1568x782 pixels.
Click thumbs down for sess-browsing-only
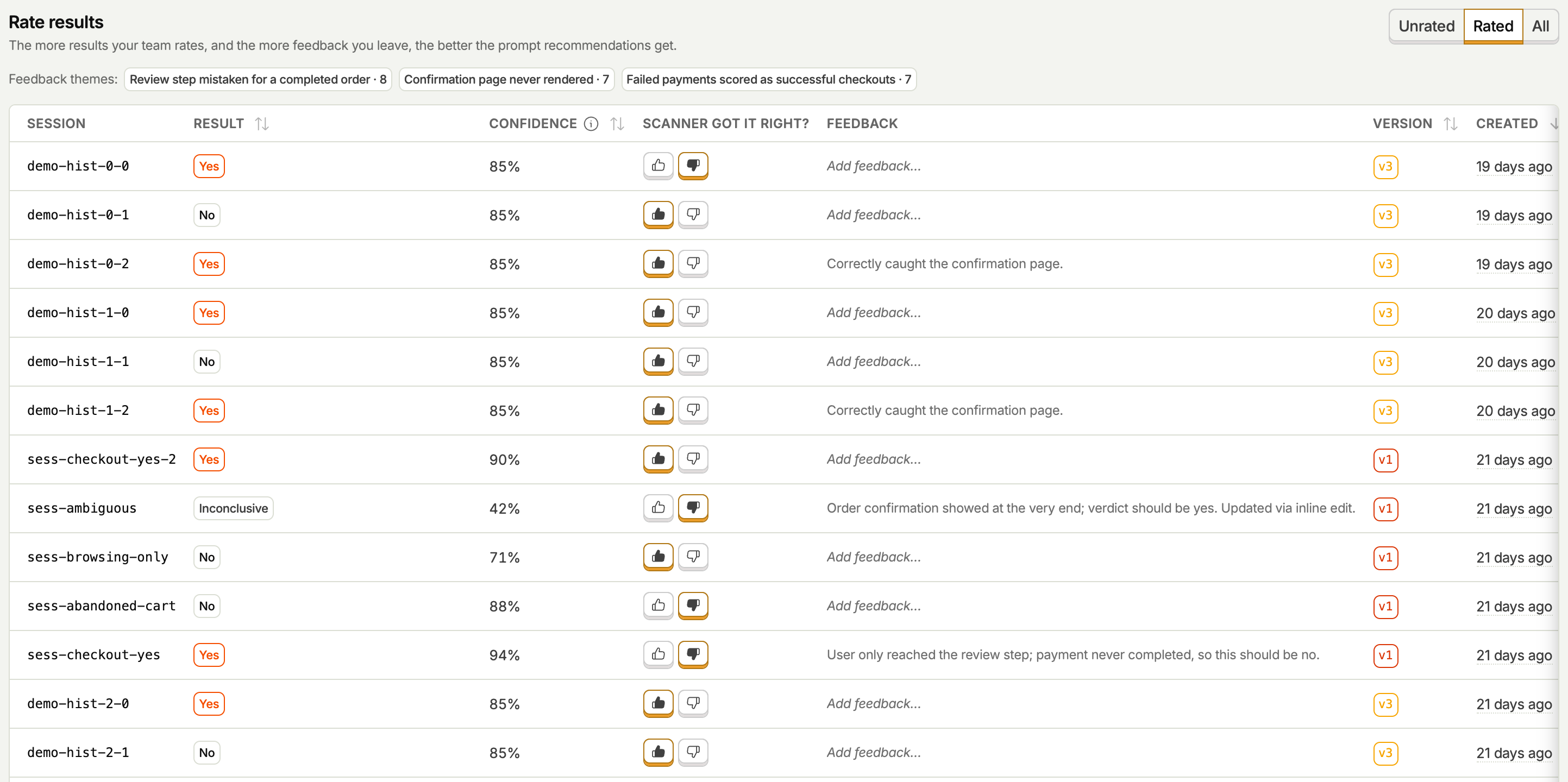(693, 557)
